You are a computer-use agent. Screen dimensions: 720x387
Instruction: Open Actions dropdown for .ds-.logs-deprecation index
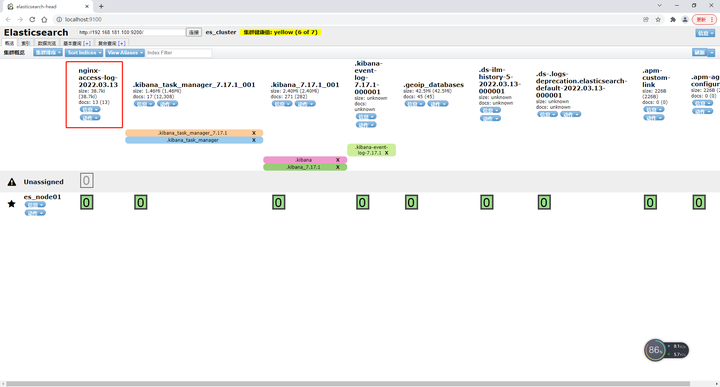(571, 114)
